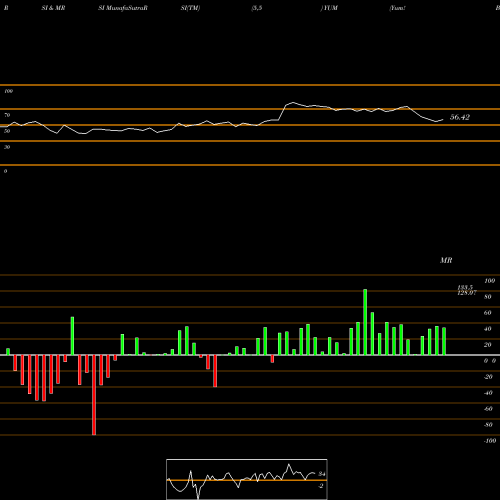The width and height of the screenshot is (500, 500).
Task: Click the "(5,5" parameter text in header
Action: coord(257,8)
